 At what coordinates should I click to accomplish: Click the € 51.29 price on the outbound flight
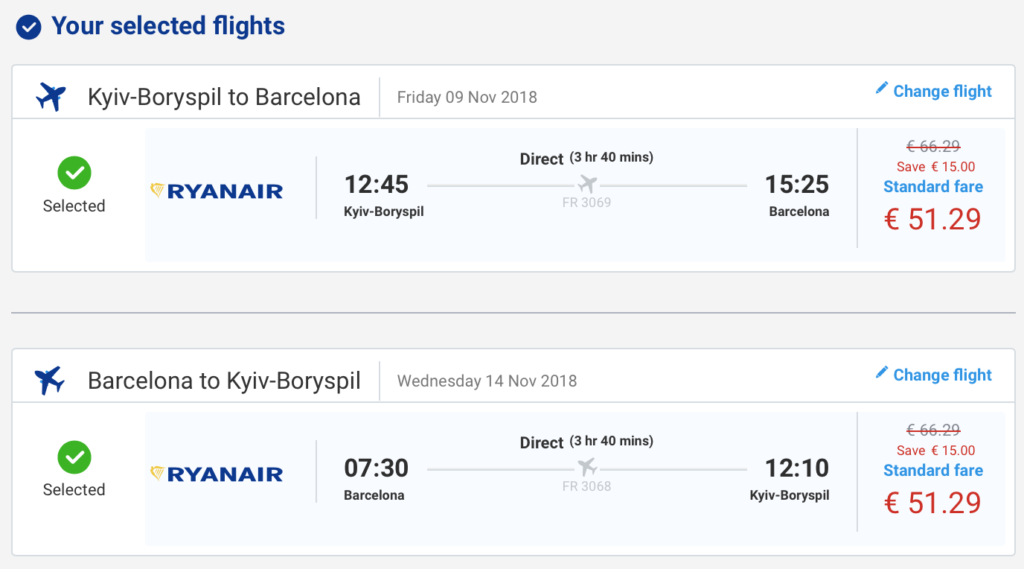(x=933, y=219)
